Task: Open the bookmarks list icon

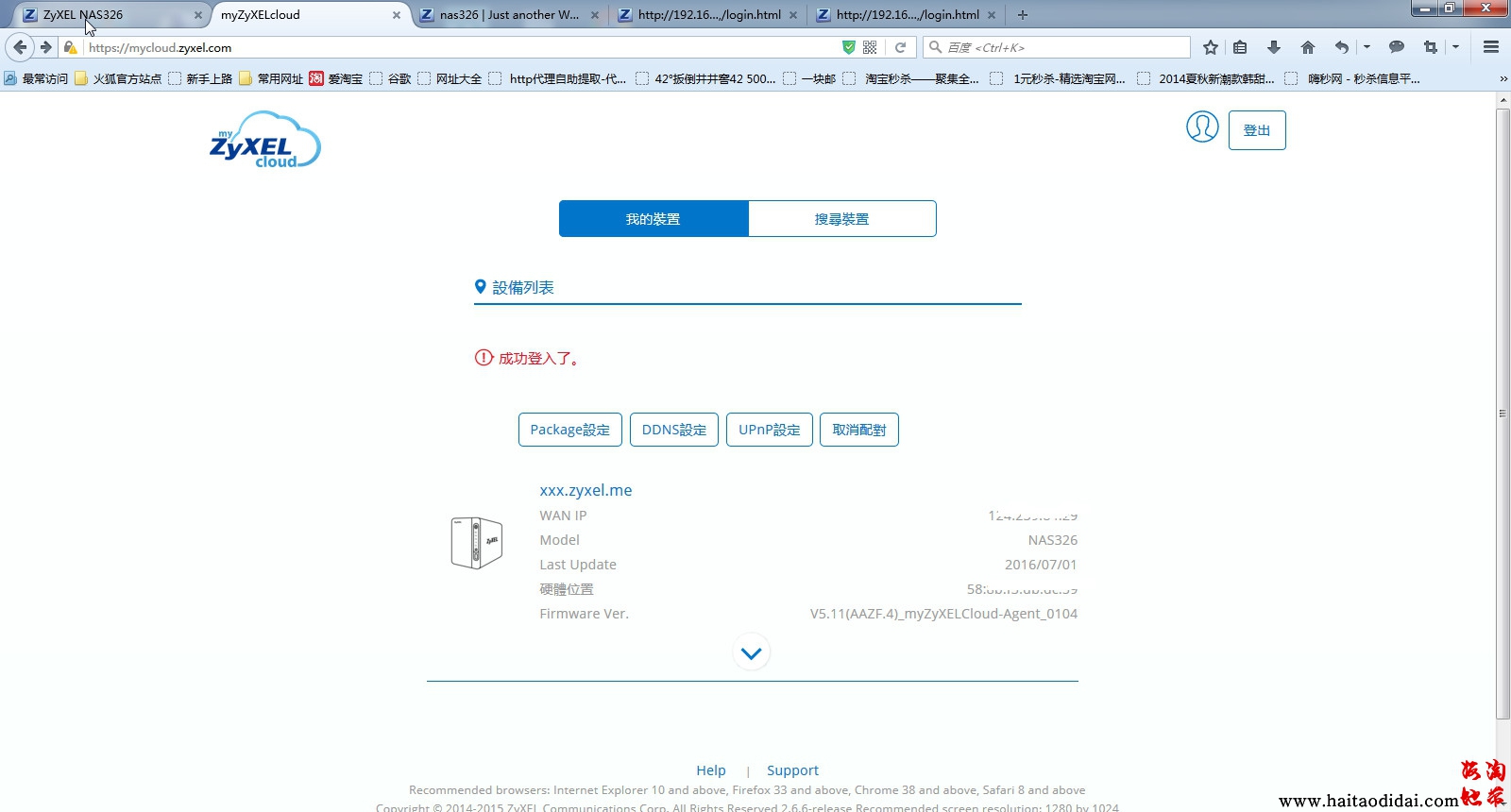Action: (x=1240, y=47)
